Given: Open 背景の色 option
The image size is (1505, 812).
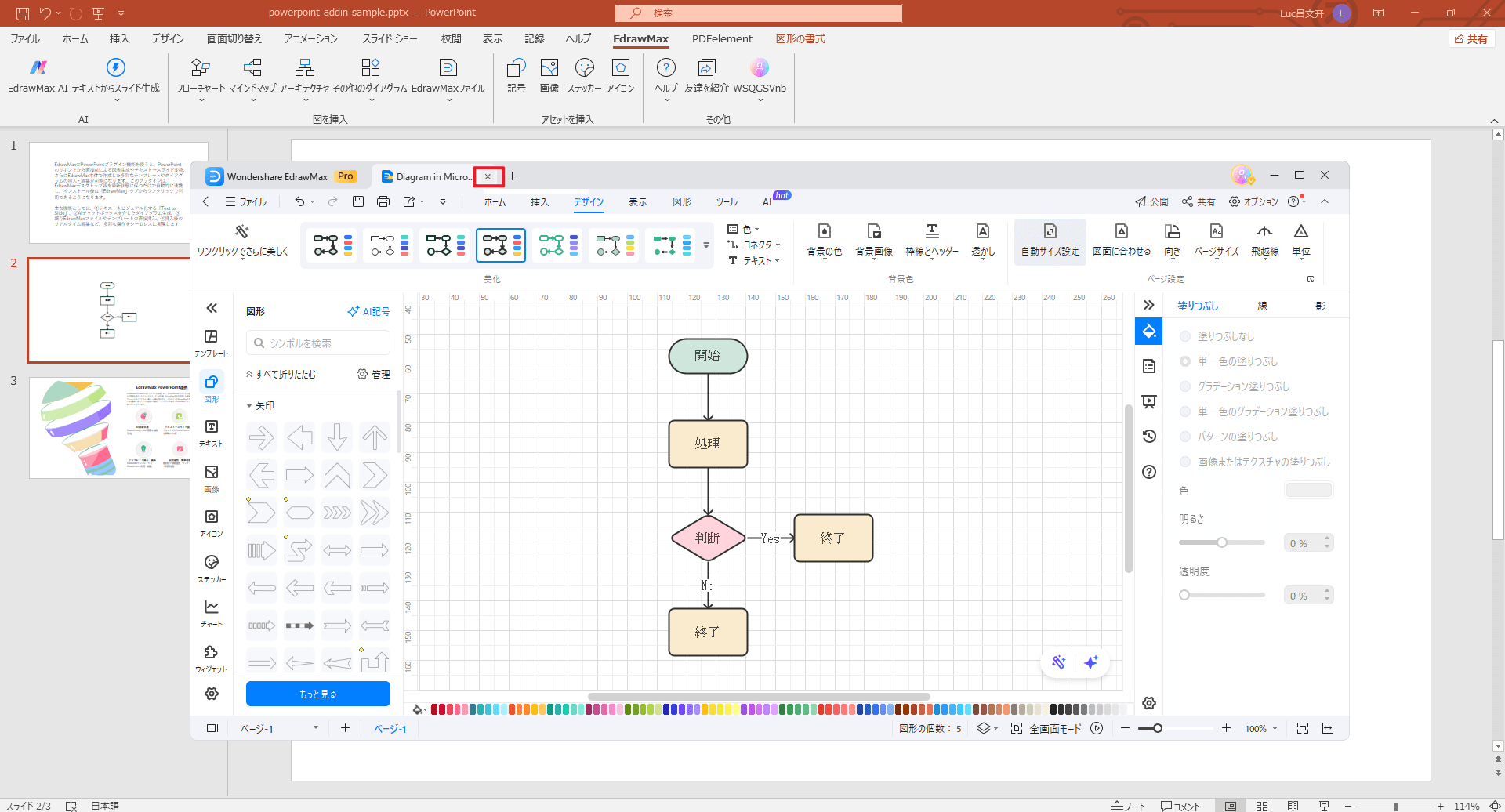Looking at the screenshot, I should point(824,241).
